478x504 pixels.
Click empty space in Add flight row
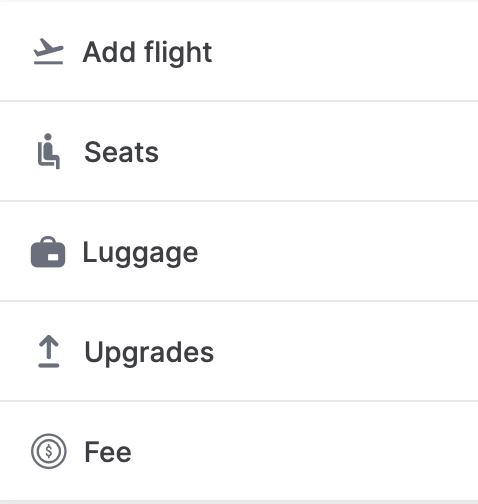coord(343,51)
